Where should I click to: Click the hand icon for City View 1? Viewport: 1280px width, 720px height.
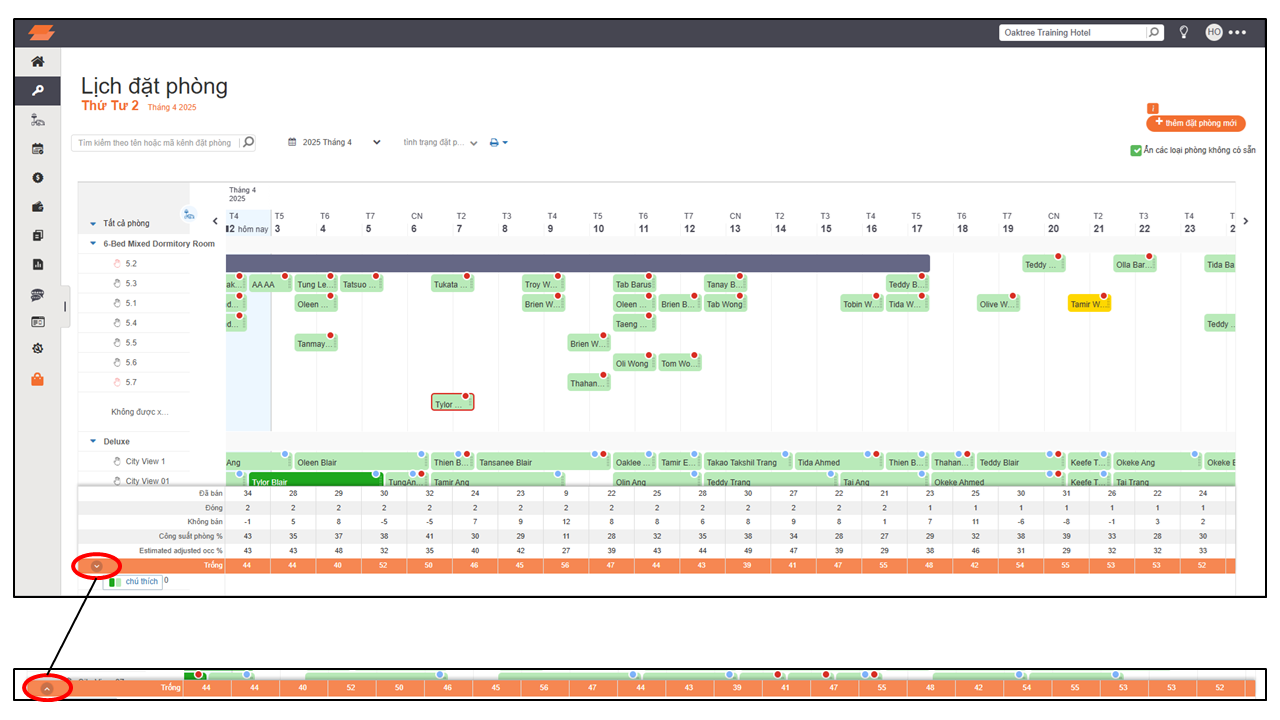[x=117, y=461]
